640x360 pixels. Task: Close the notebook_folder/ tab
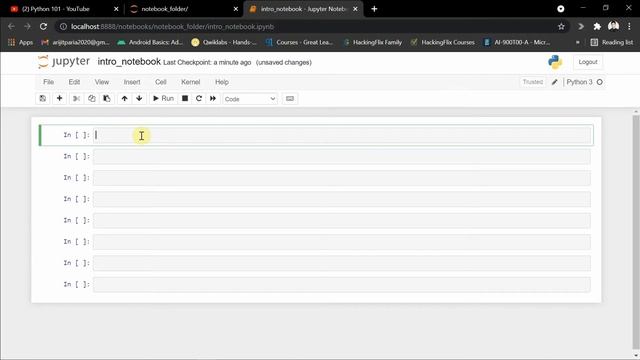tap(236, 9)
